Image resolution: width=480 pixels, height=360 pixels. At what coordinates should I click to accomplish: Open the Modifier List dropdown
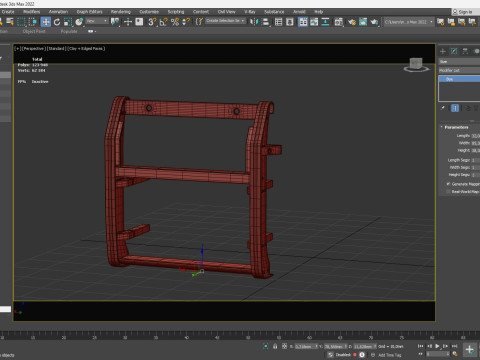click(459, 70)
